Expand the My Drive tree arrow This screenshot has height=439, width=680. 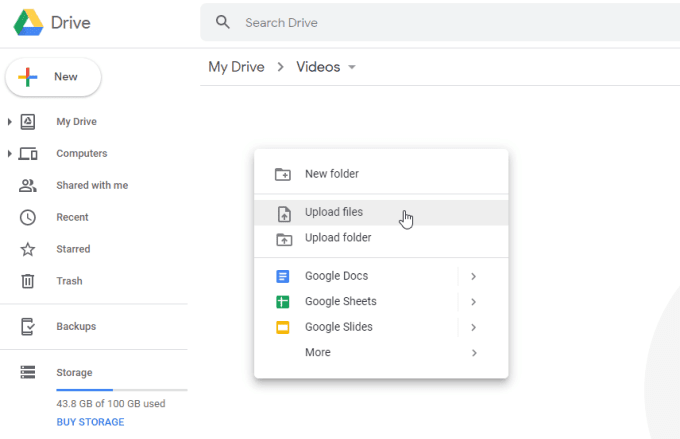tap(10, 122)
